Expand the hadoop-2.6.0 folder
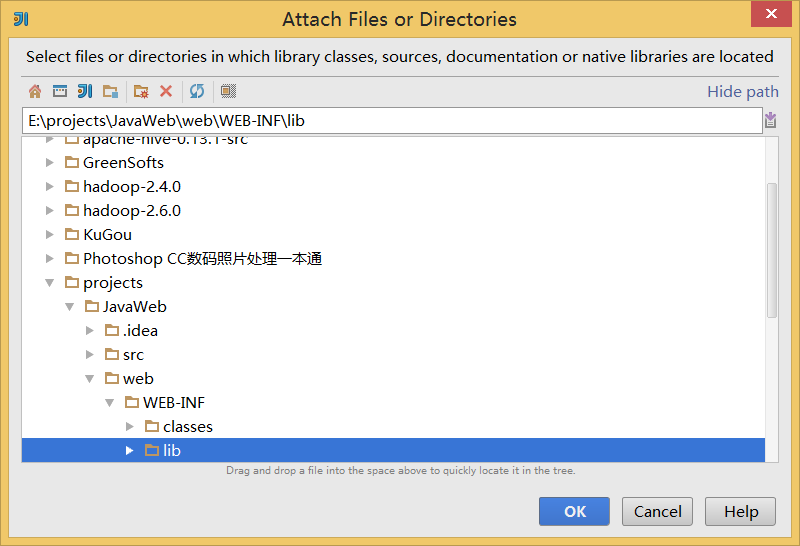The height and width of the screenshot is (546, 800). pos(49,210)
